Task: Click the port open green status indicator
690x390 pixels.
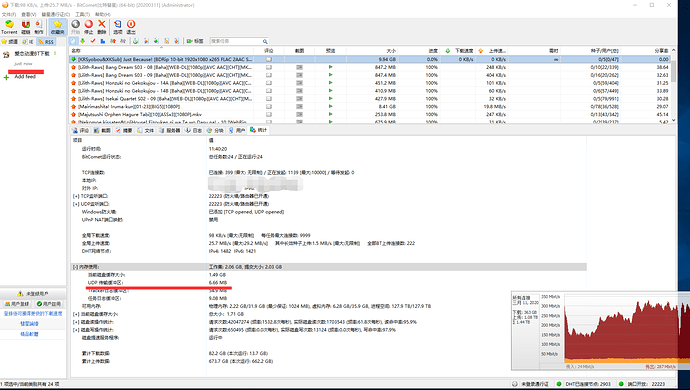Action: point(621,384)
